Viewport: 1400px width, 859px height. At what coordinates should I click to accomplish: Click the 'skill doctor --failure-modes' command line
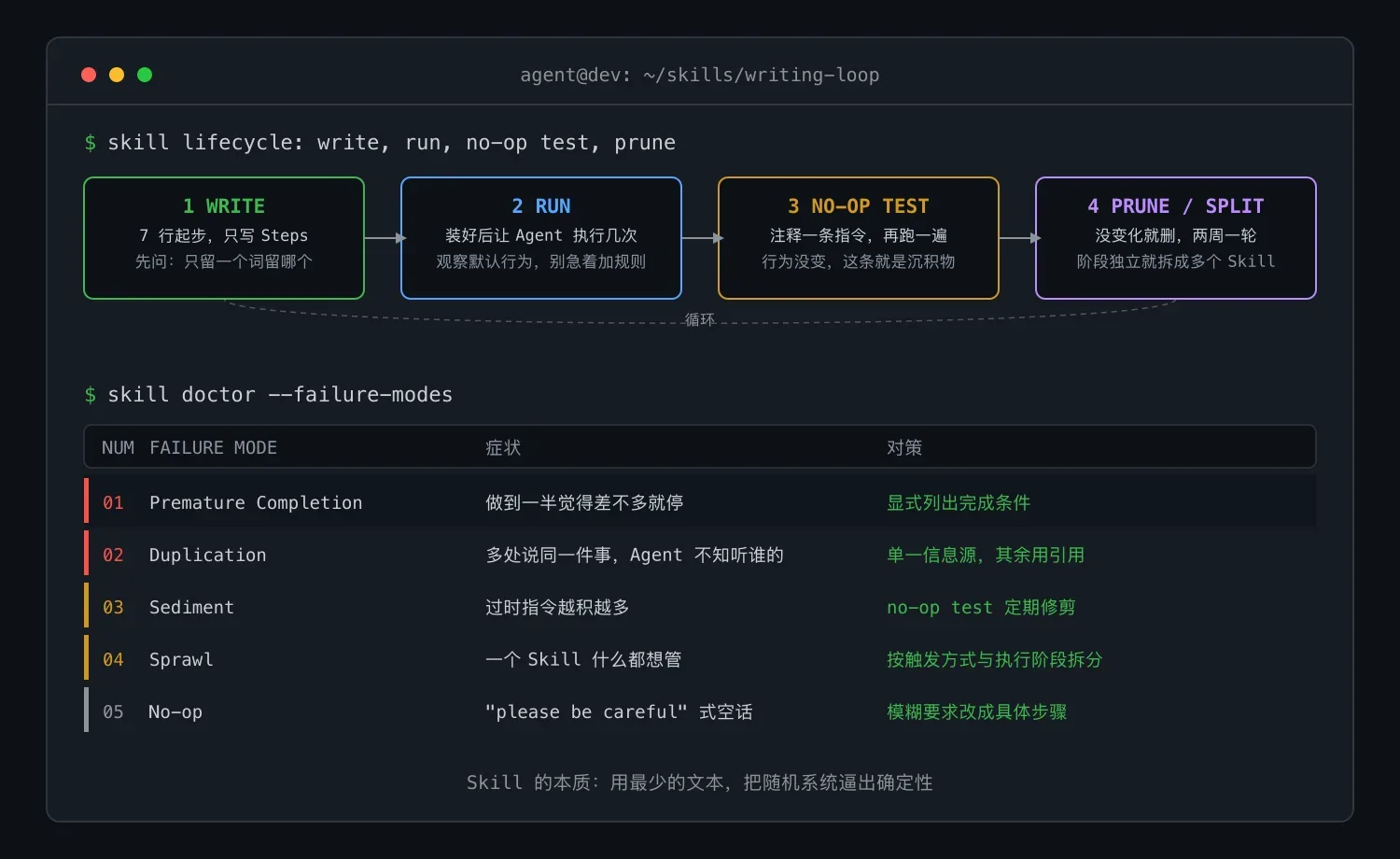(x=269, y=394)
